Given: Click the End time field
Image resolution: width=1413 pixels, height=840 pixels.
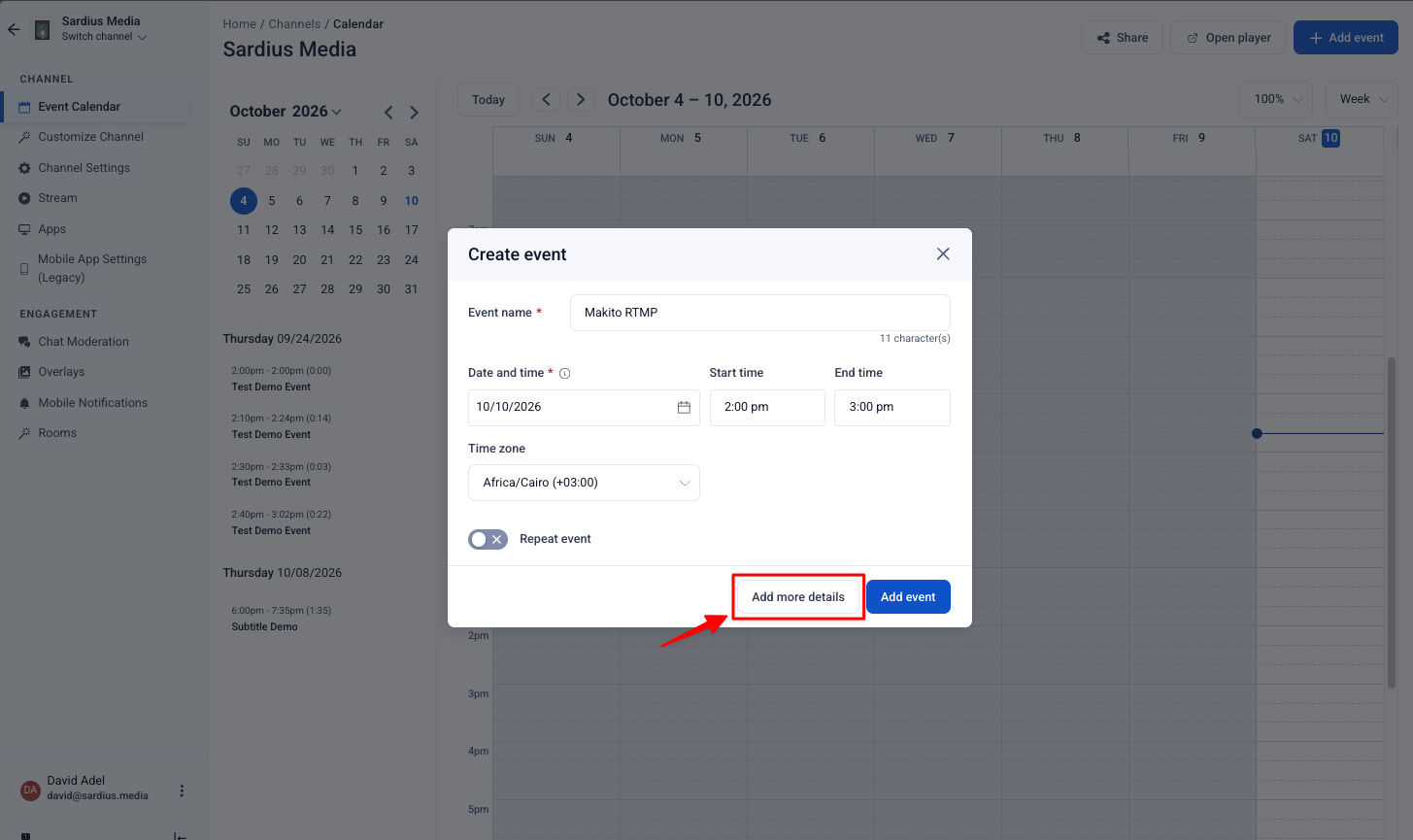Looking at the screenshot, I should click(892, 407).
